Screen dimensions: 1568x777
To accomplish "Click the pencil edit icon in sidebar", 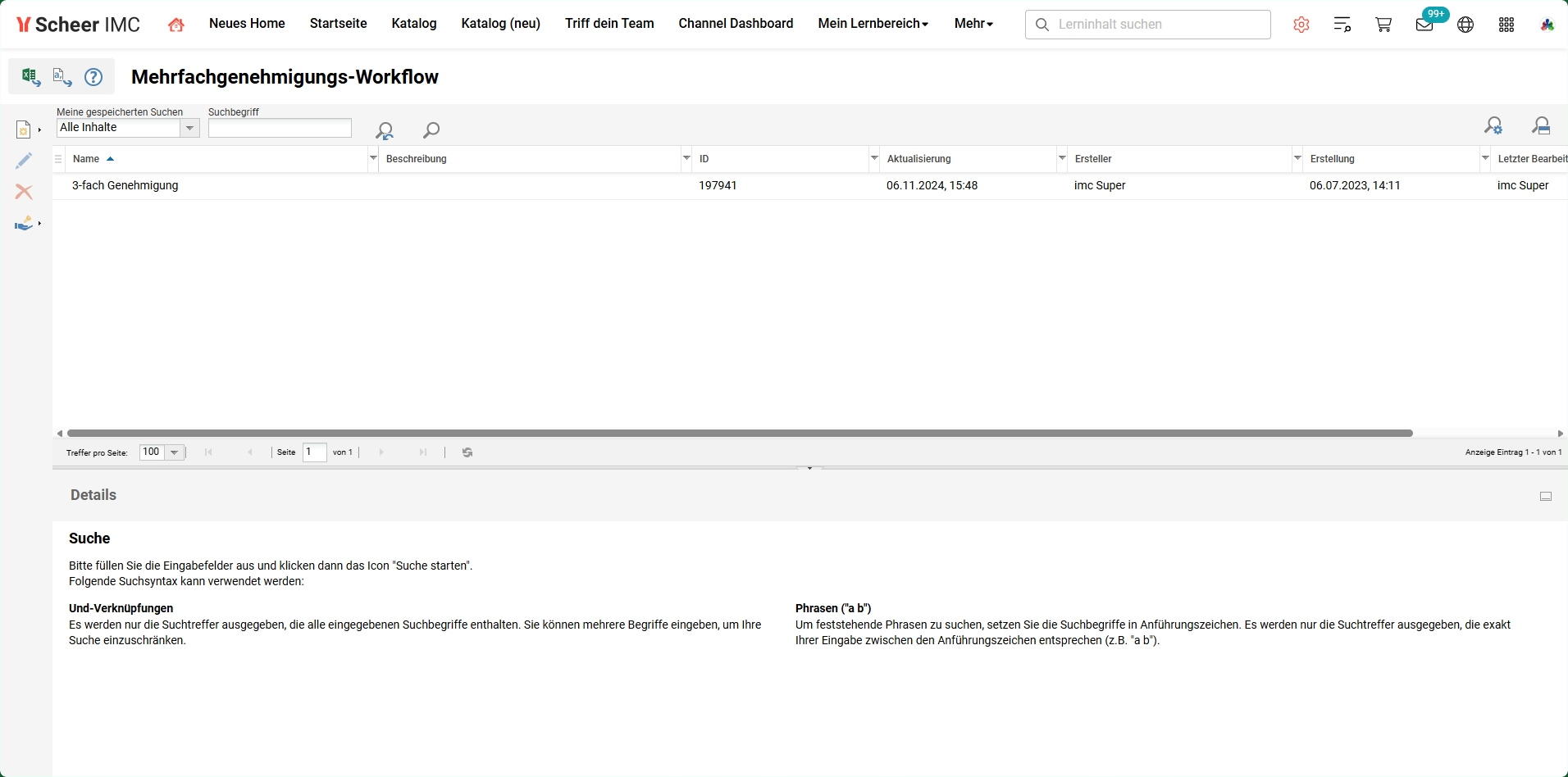I will (24, 161).
